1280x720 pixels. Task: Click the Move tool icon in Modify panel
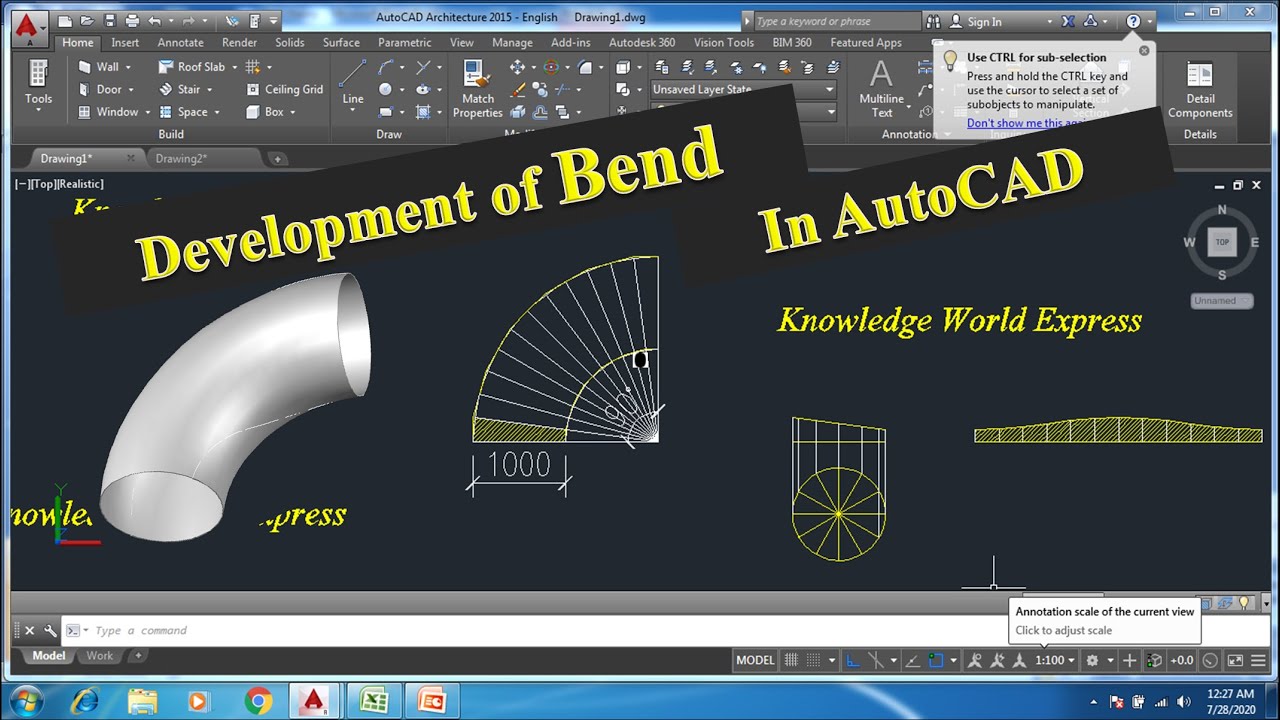pyautogui.click(x=517, y=67)
